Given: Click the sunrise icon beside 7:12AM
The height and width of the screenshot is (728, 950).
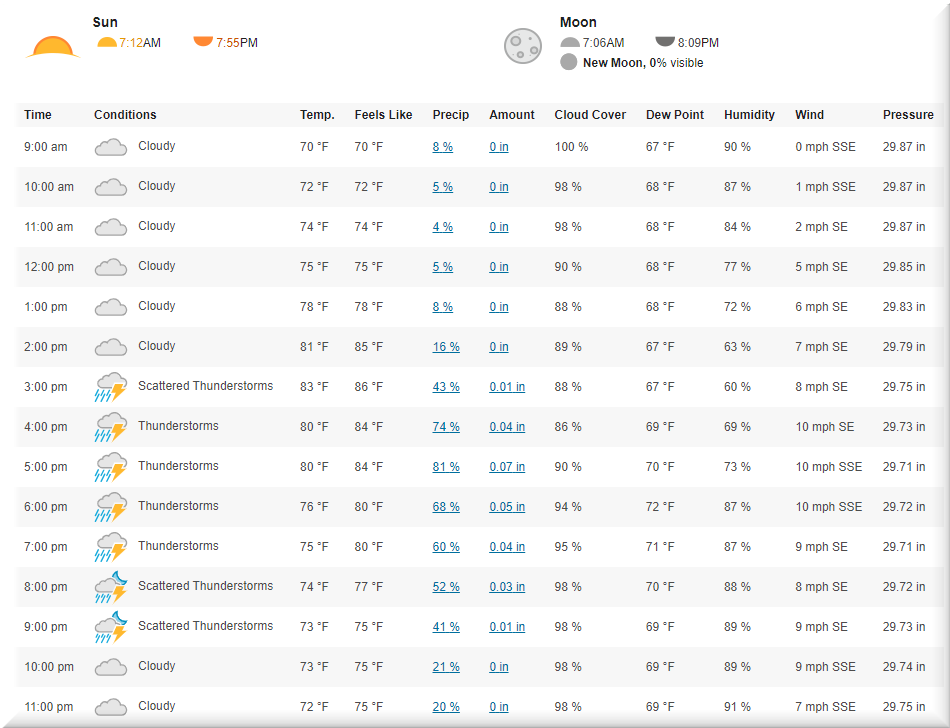Looking at the screenshot, I should [107, 42].
